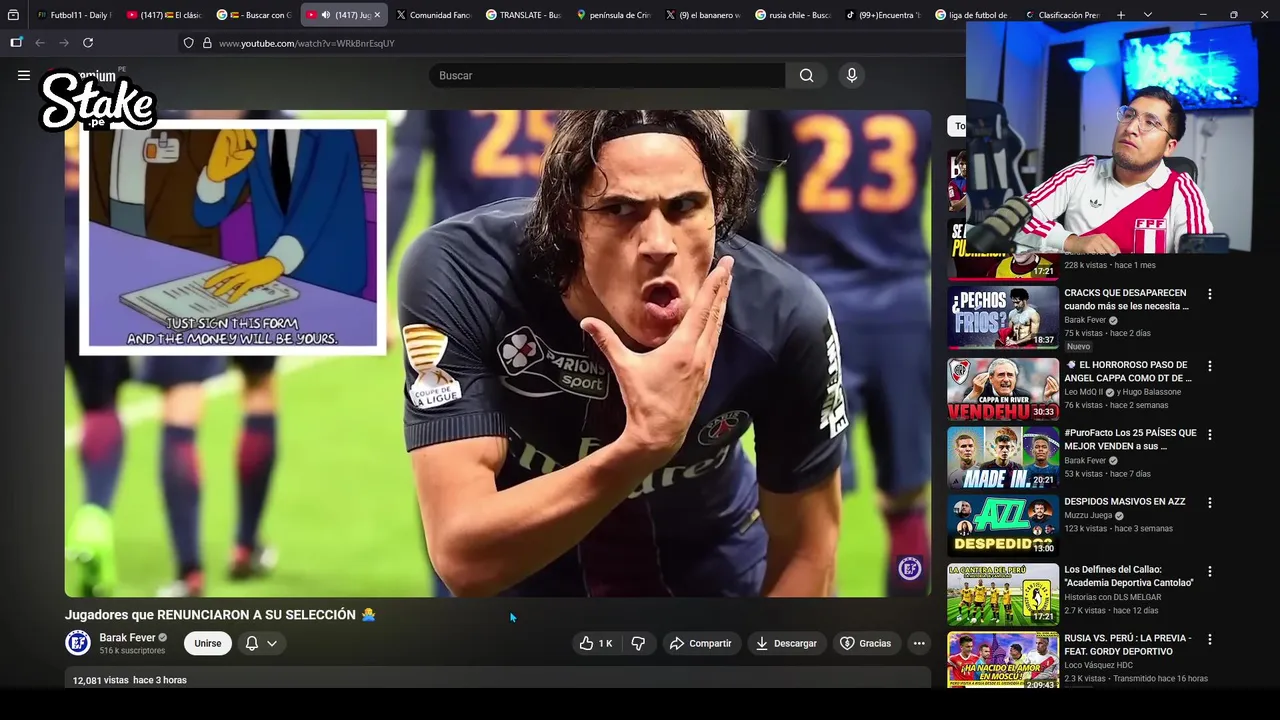The image size is (1280, 720).
Task: Open options menu for #PuroFacto video
Action: coord(1210,434)
